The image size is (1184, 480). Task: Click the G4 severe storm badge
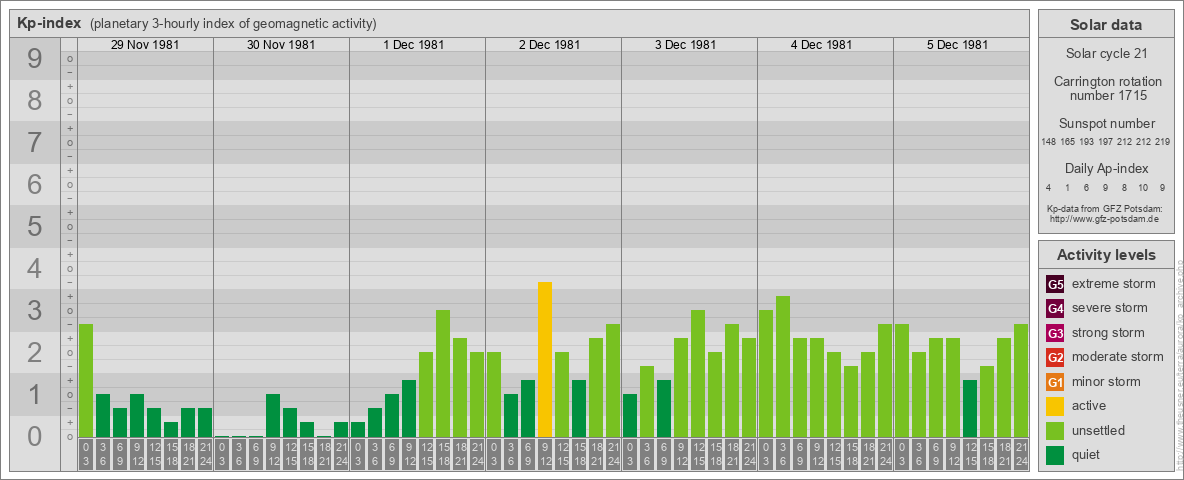[x=1055, y=308]
